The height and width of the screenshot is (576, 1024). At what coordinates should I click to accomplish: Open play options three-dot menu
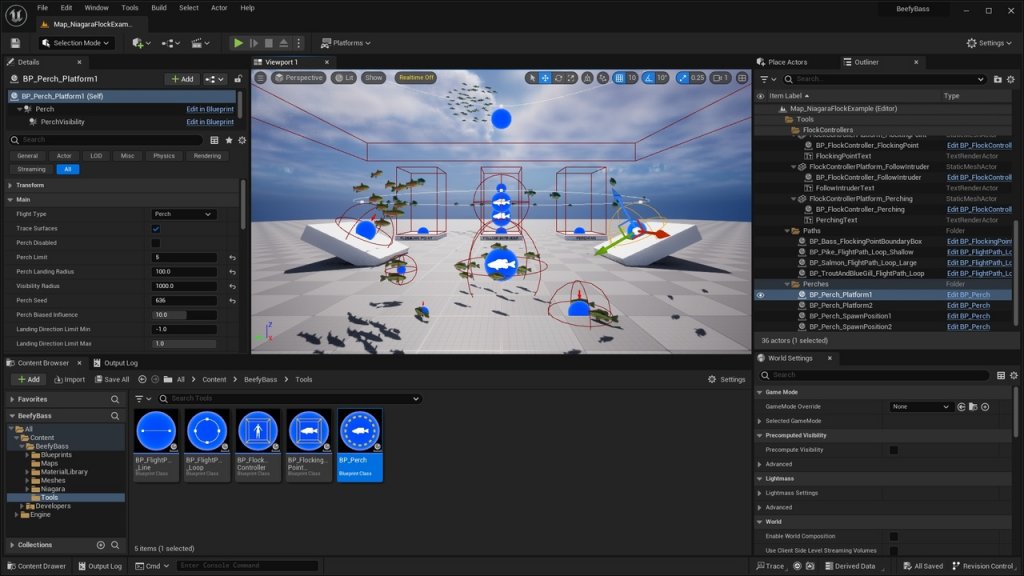point(298,43)
